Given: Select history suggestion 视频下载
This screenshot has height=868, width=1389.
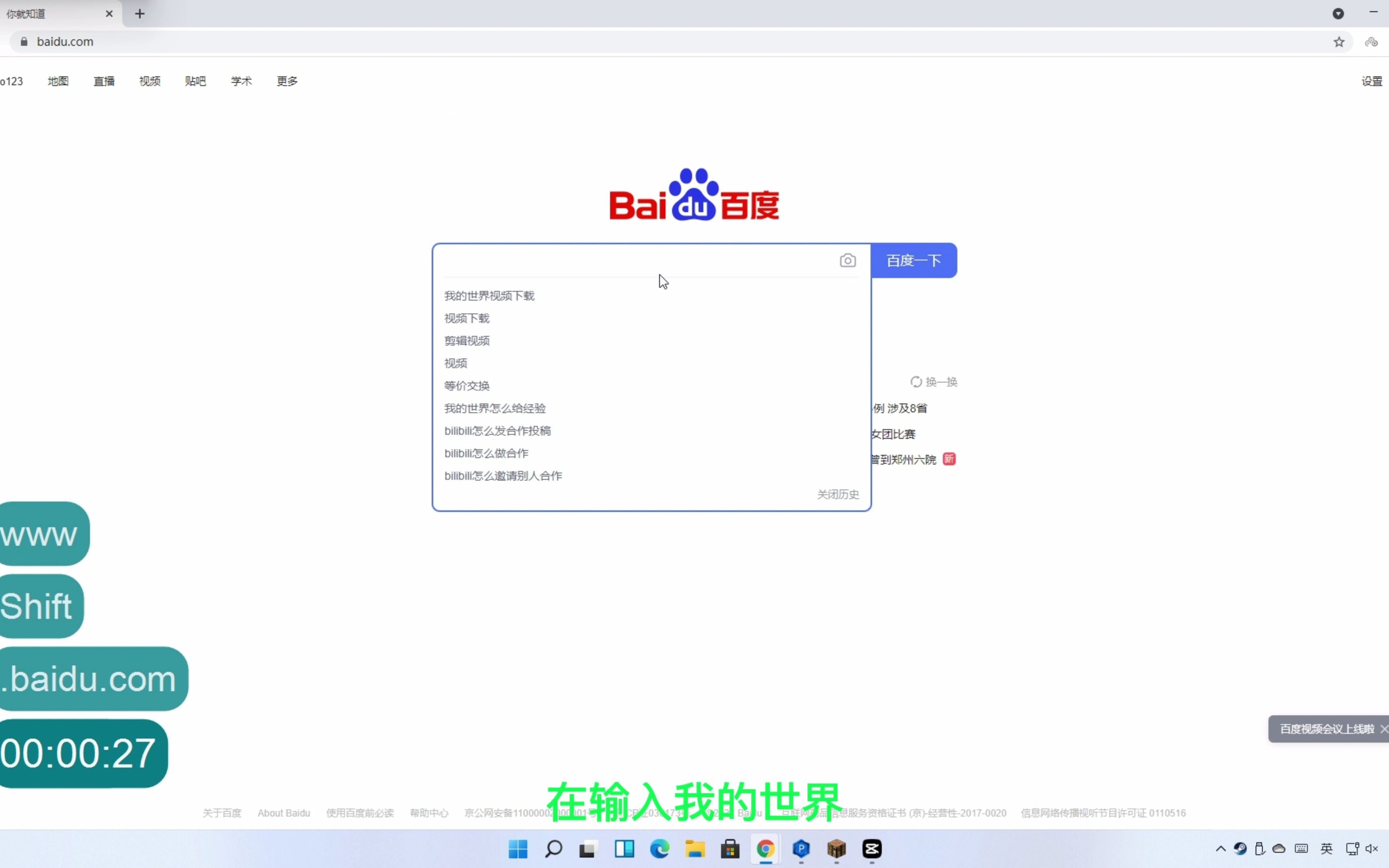Looking at the screenshot, I should [467, 318].
